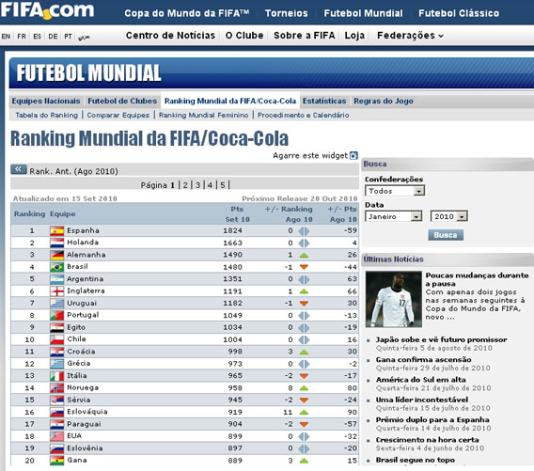Click the Uruguai flag icon
534x471 pixels.
[x=57, y=303]
